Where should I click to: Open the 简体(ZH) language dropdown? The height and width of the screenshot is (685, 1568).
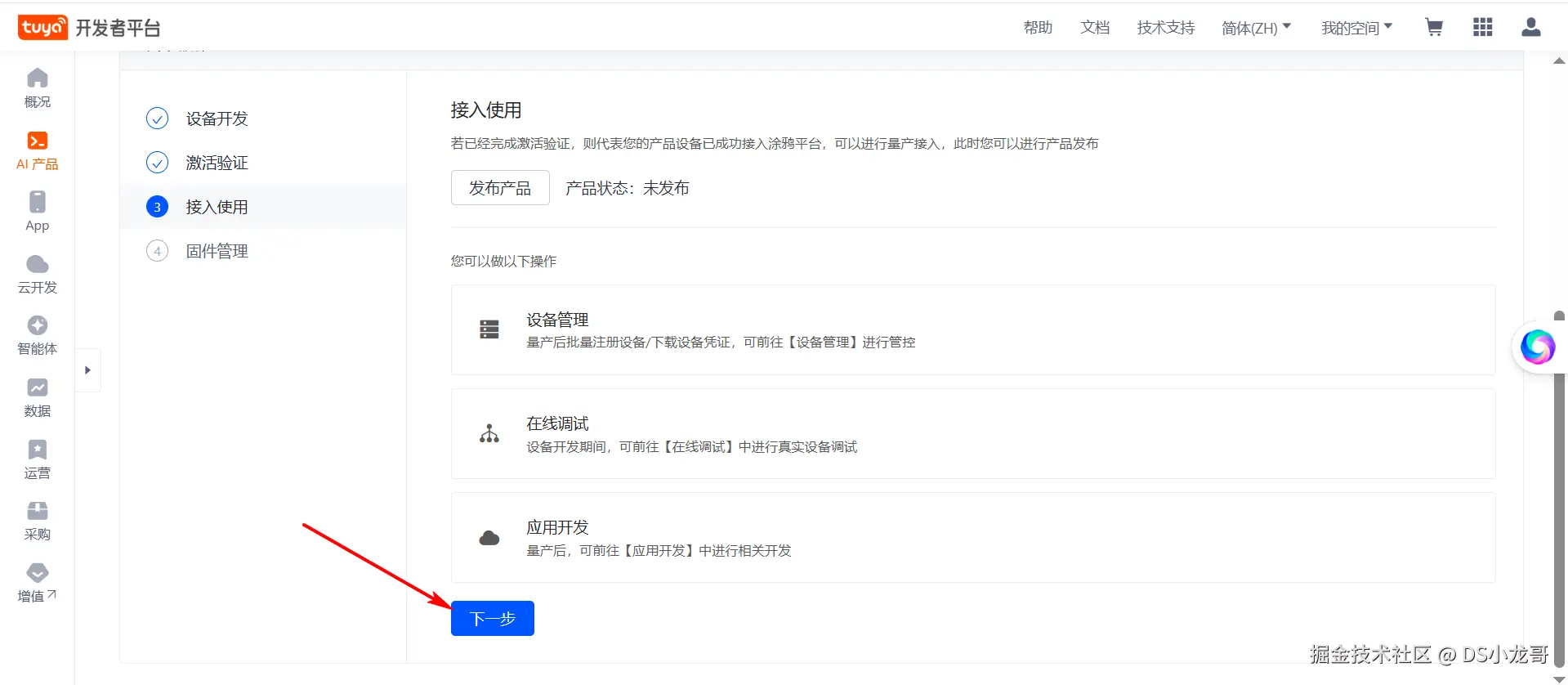click(1257, 28)
